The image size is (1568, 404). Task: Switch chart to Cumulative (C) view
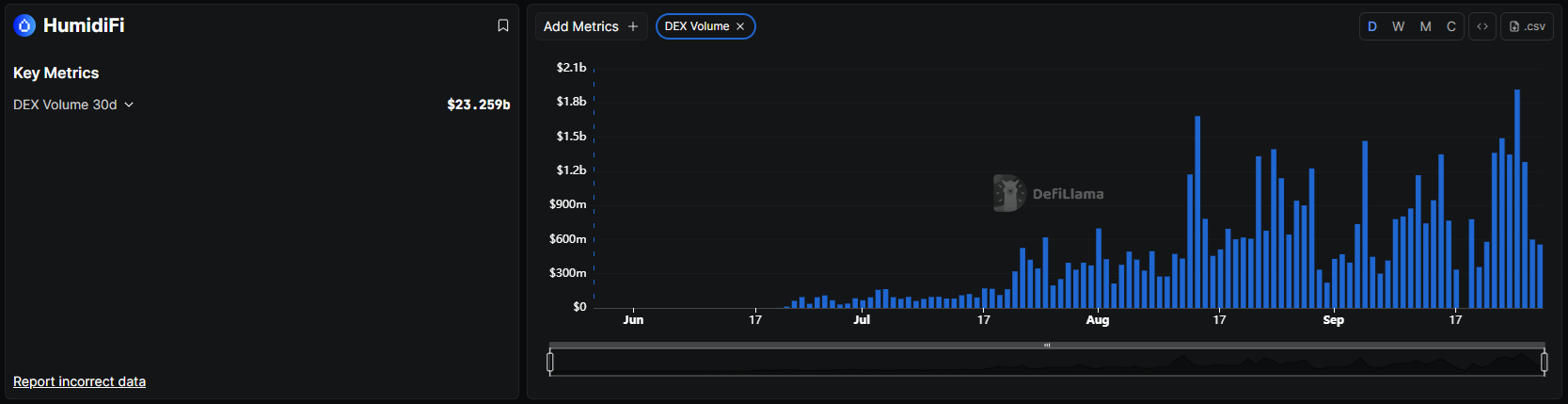[1451, 26]
